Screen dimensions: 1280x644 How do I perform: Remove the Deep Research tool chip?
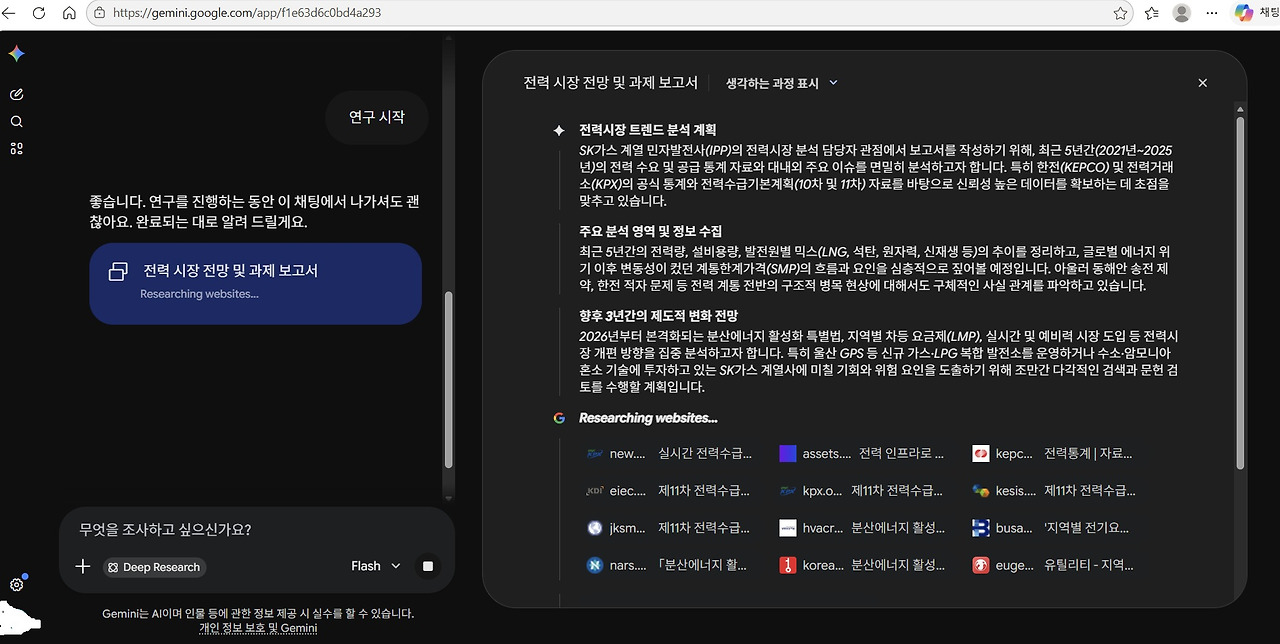point(155,567)
